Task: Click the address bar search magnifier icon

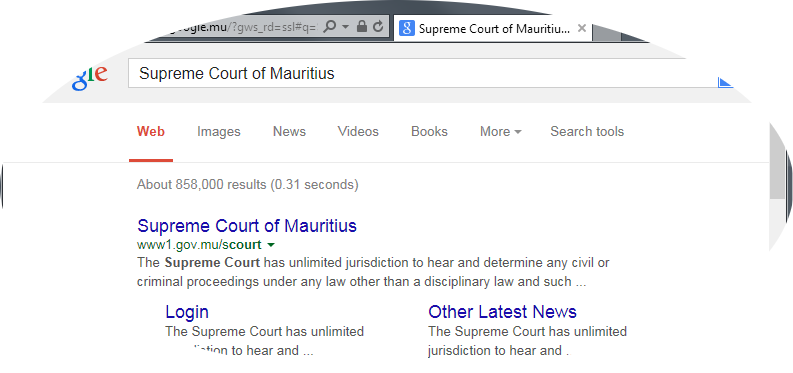Action: tap(329, 26)
